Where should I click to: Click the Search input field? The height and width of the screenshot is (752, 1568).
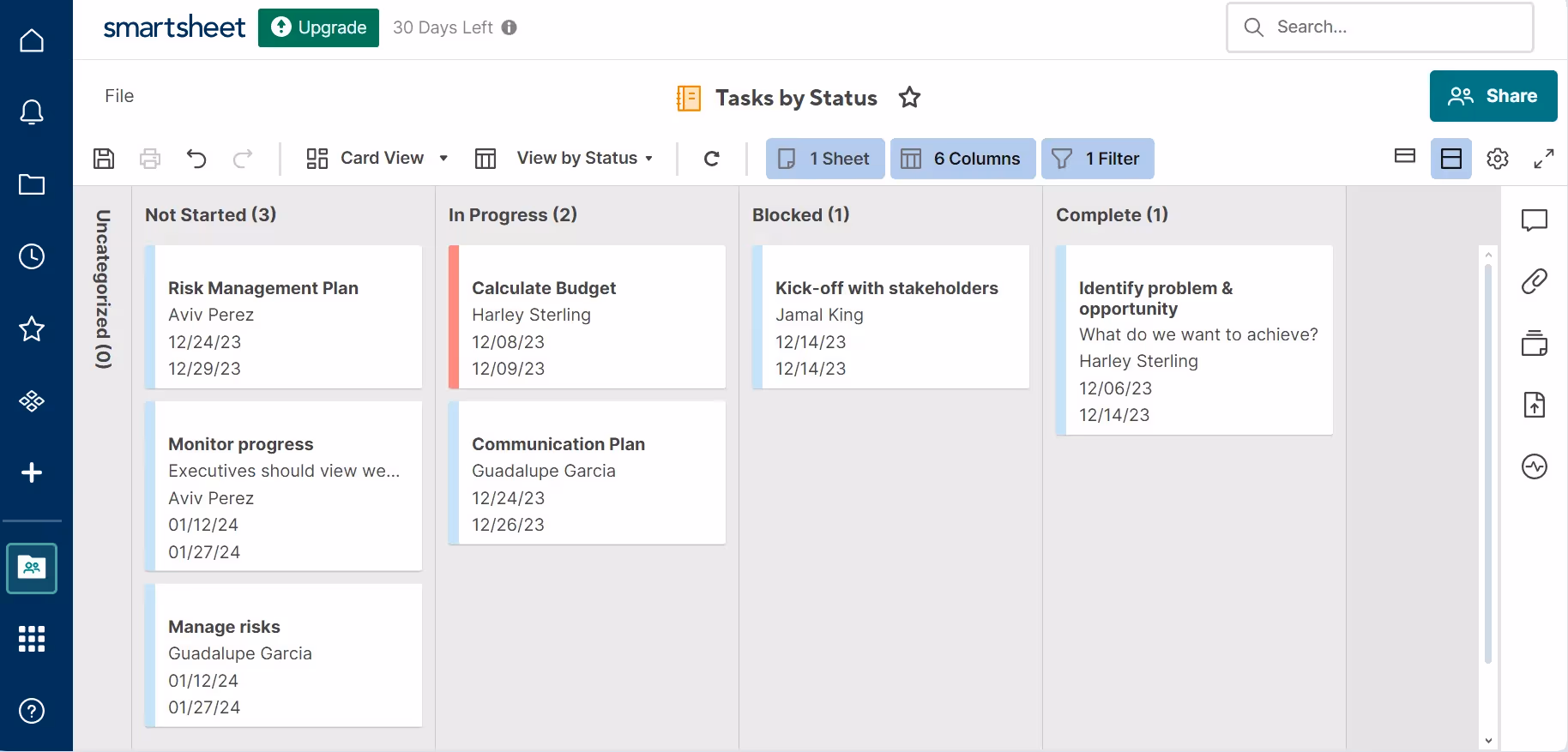click(x=1390, y=27)
